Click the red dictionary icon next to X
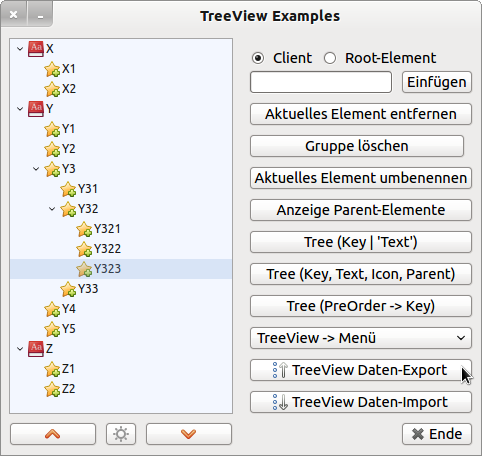Image resolution: width=482 pixels, height=456 pixels. click(36, 49)
